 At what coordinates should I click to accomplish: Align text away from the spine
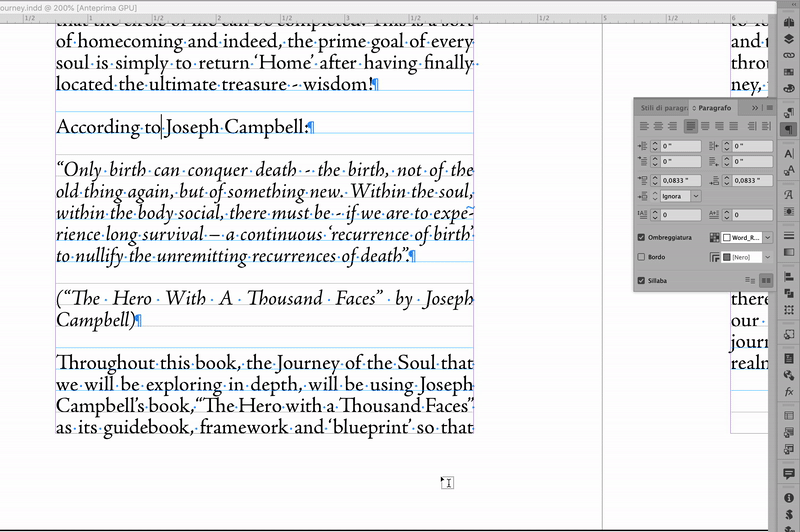pos(766,126)
